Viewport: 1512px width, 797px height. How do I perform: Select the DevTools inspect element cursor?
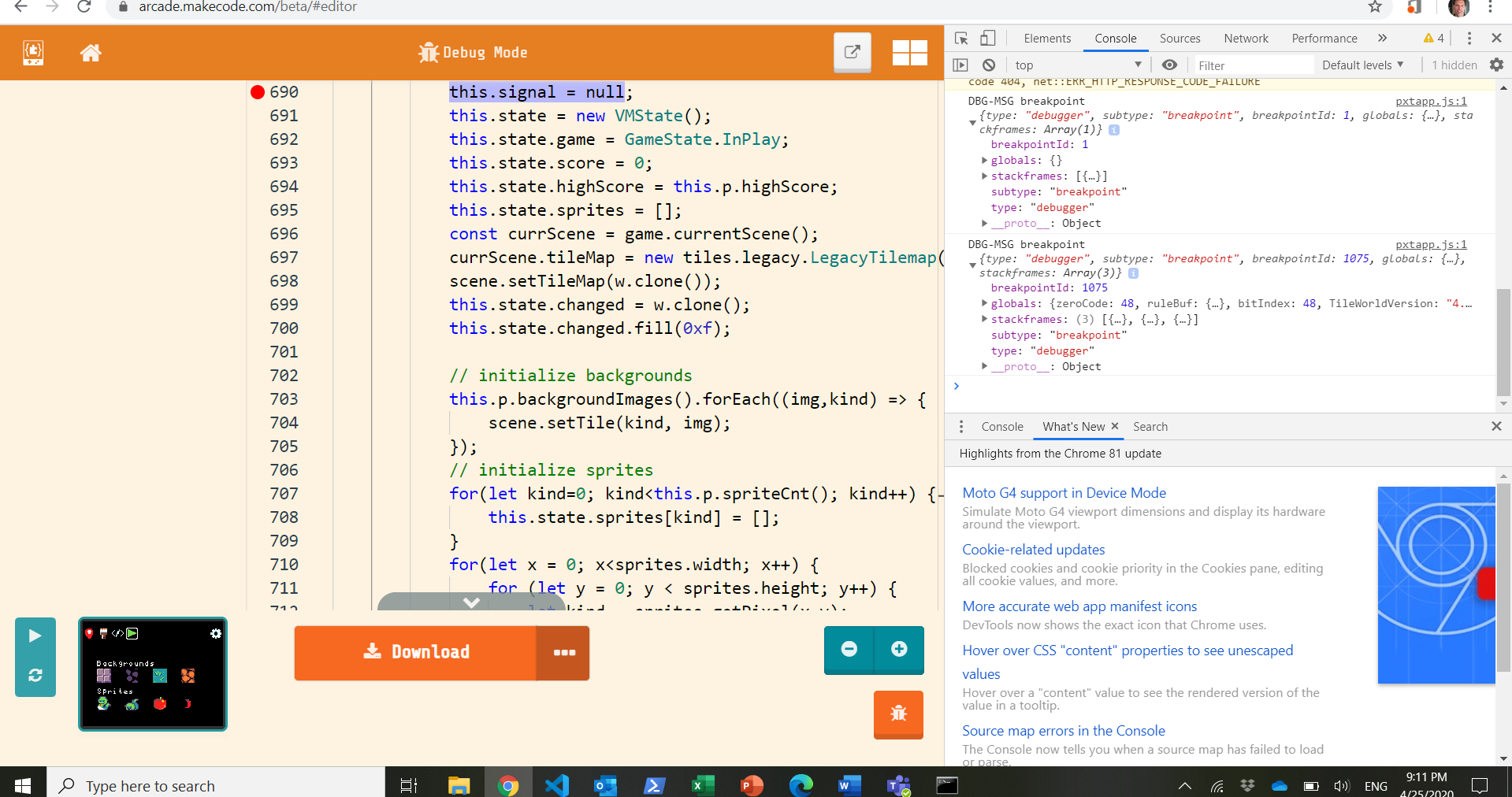pyautogui.click(x=960, y=38)
